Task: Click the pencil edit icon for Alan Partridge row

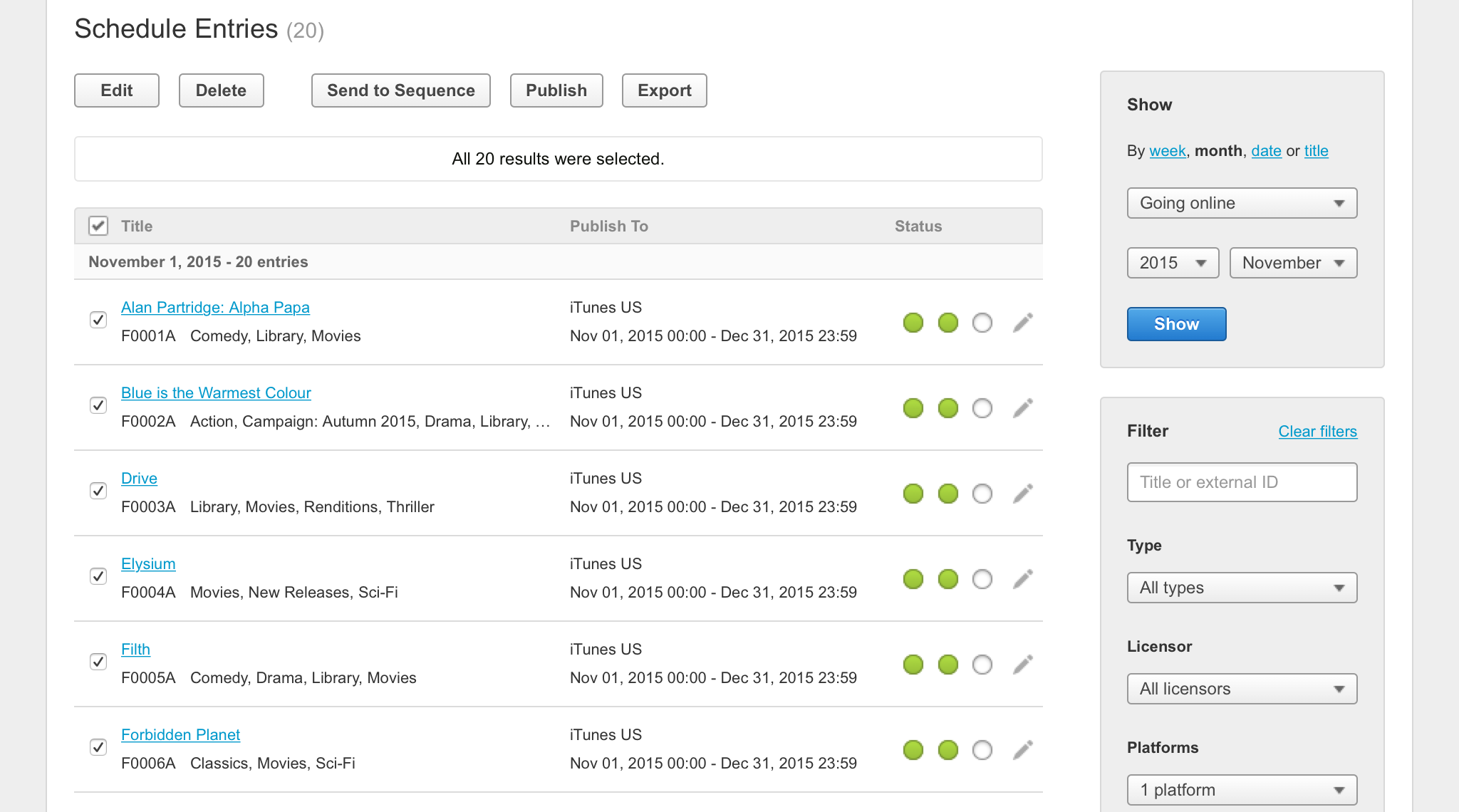Action: [x=1023, y=323]
